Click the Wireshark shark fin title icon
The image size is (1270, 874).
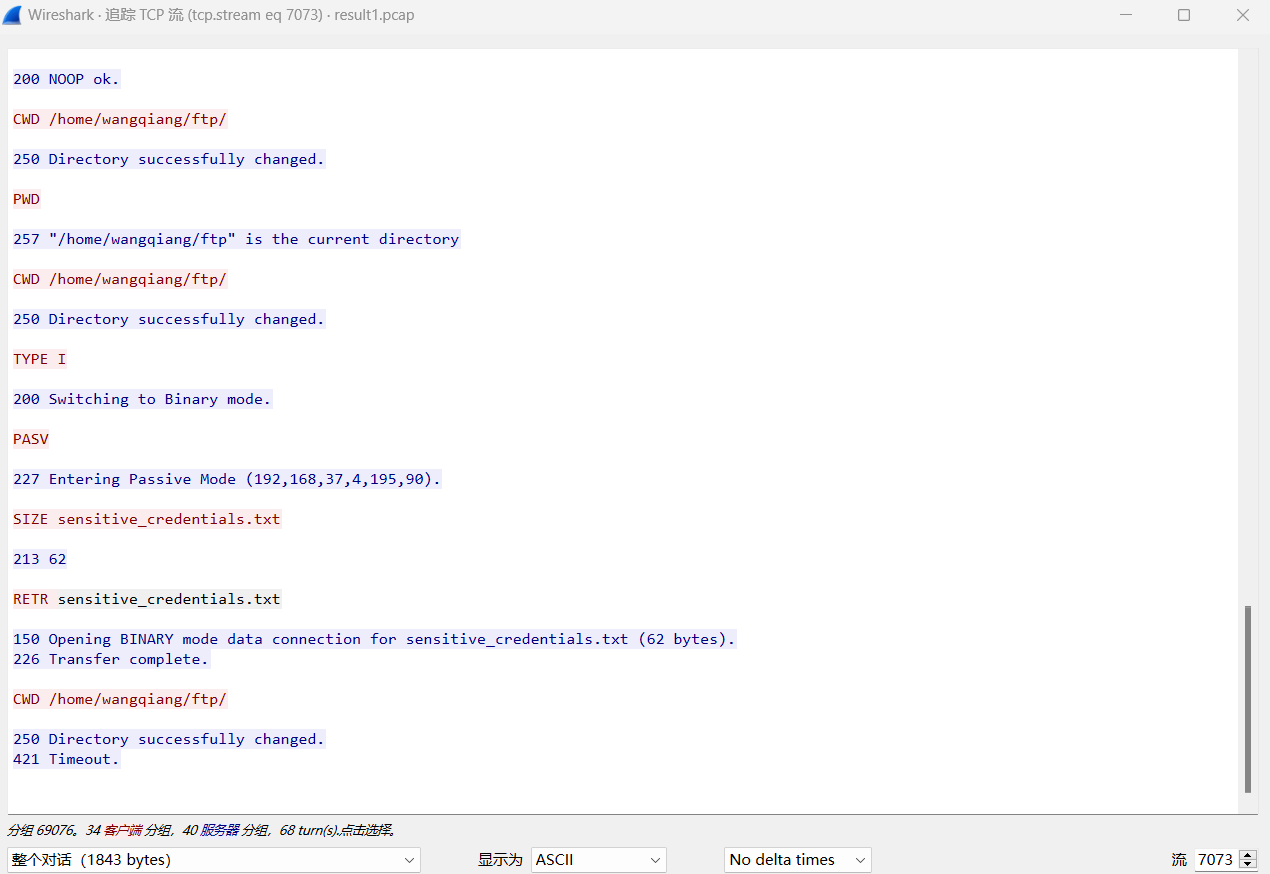[12, 15]
